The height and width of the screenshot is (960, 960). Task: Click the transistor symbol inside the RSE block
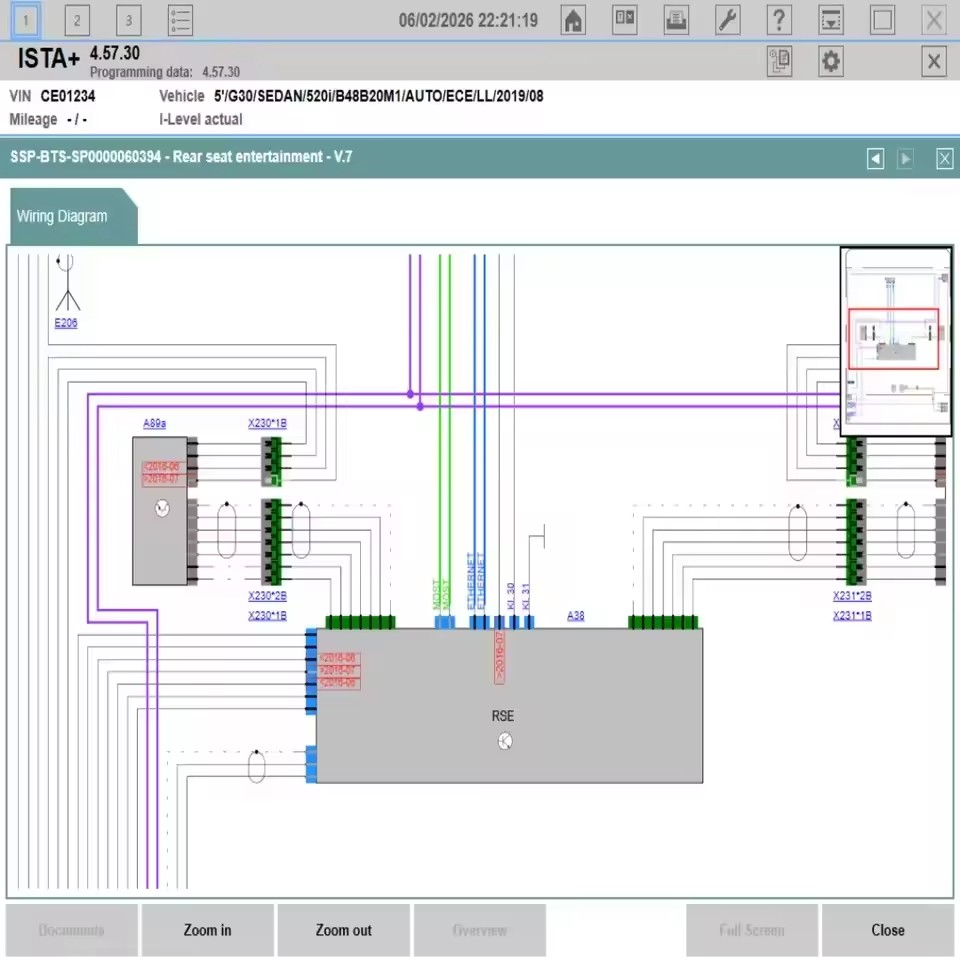tap(504, 741)
